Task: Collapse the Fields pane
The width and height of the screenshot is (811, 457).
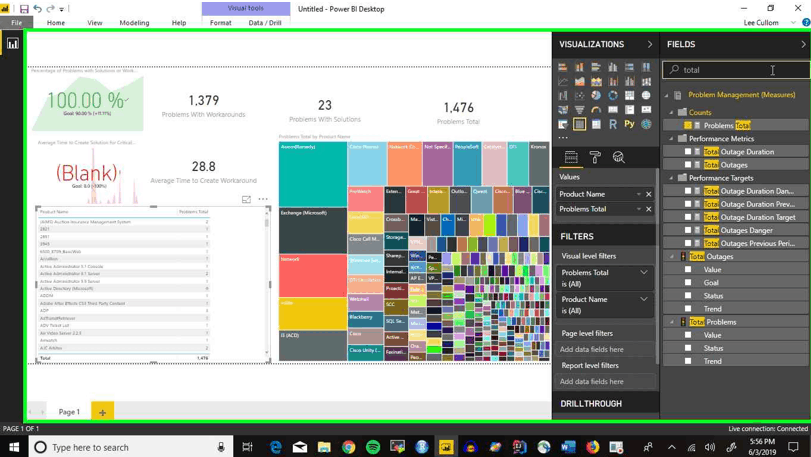Action: pyautogui.click(x=803, y=44)
